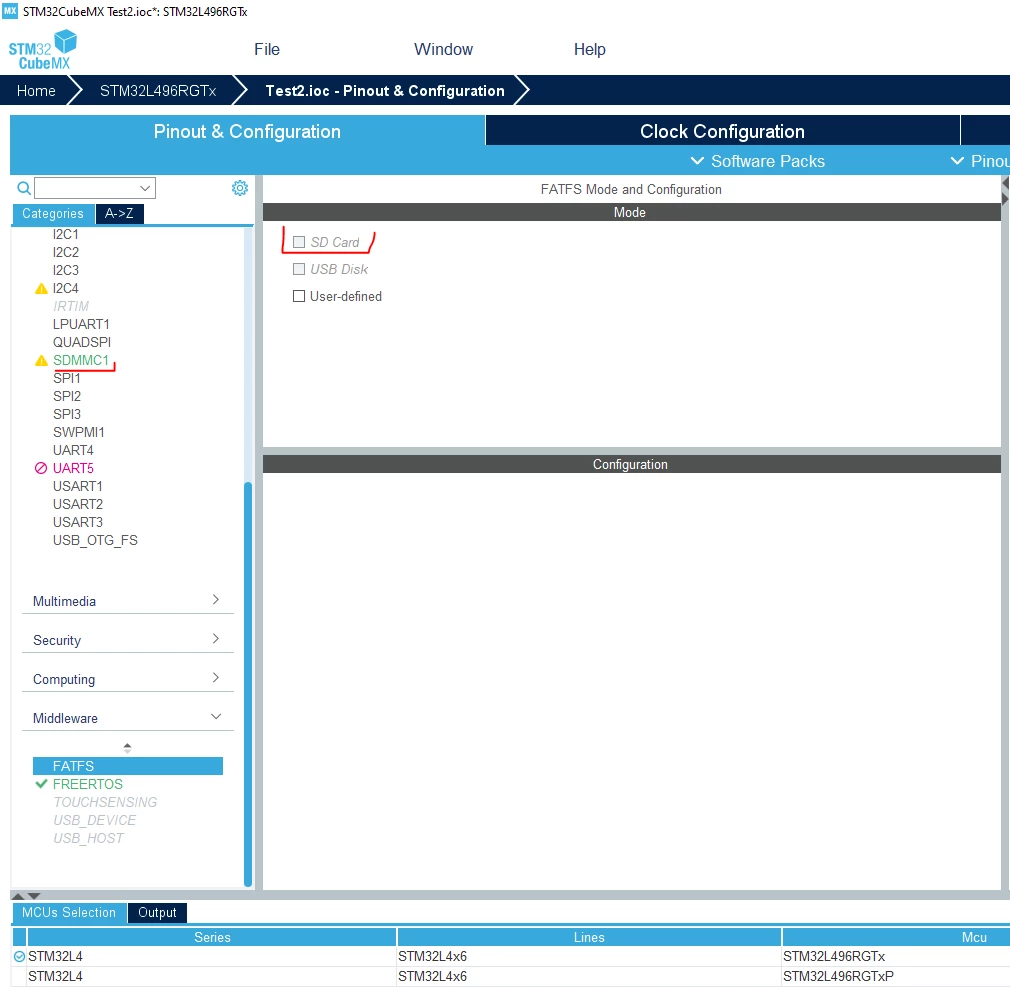
Task: Select the I2C4 peripheral
Action: coord(66,289)
